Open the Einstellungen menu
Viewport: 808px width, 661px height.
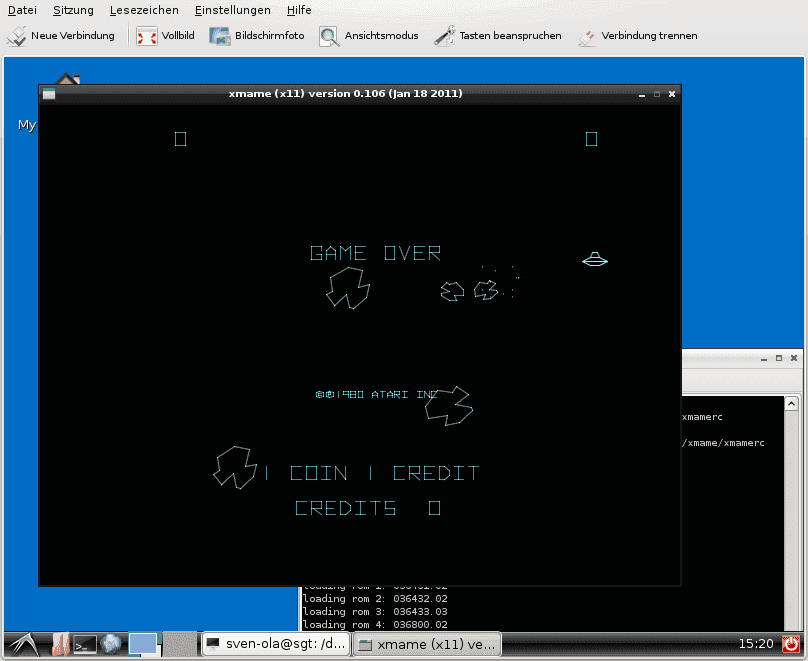tap(232, 10)
